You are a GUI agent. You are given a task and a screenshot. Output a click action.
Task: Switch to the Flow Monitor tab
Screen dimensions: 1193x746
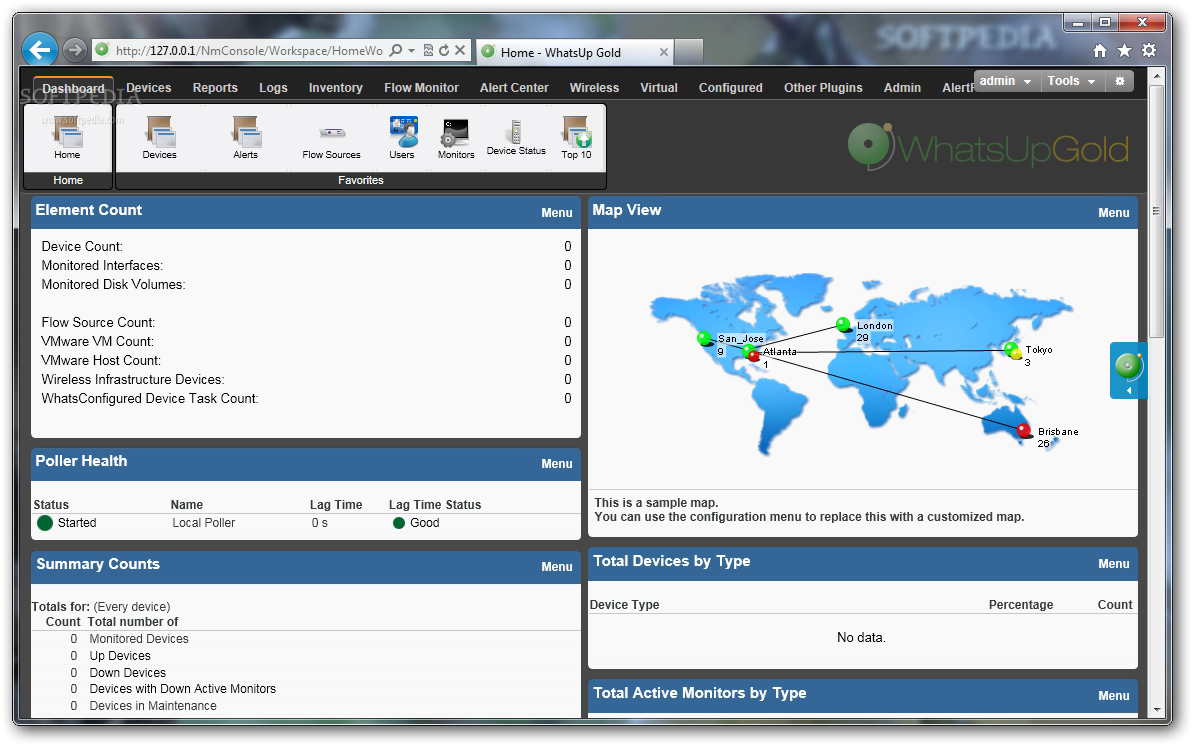[x=422, y=88]
